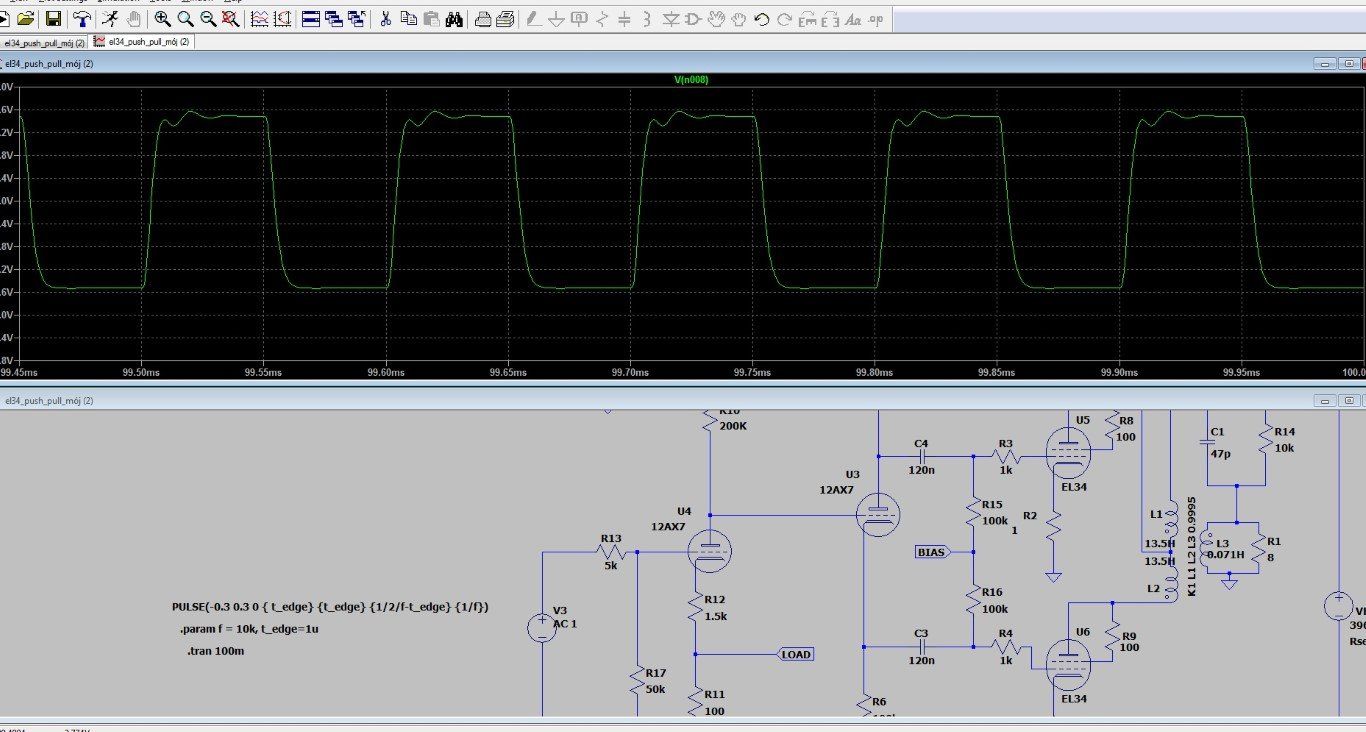Click the Paste clipboard icon
The width and height of the screenshot is (1366, 732).
click(431, 19)
